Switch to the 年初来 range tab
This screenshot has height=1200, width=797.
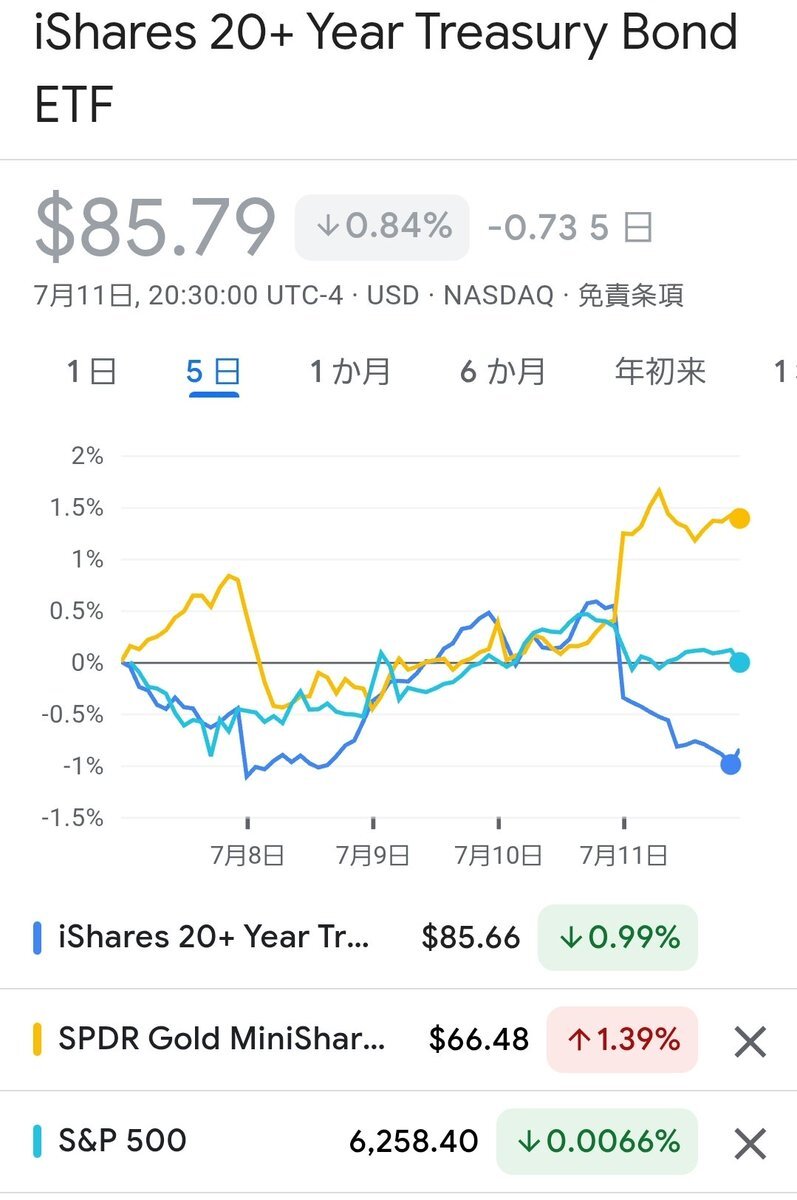pos(660,372)
